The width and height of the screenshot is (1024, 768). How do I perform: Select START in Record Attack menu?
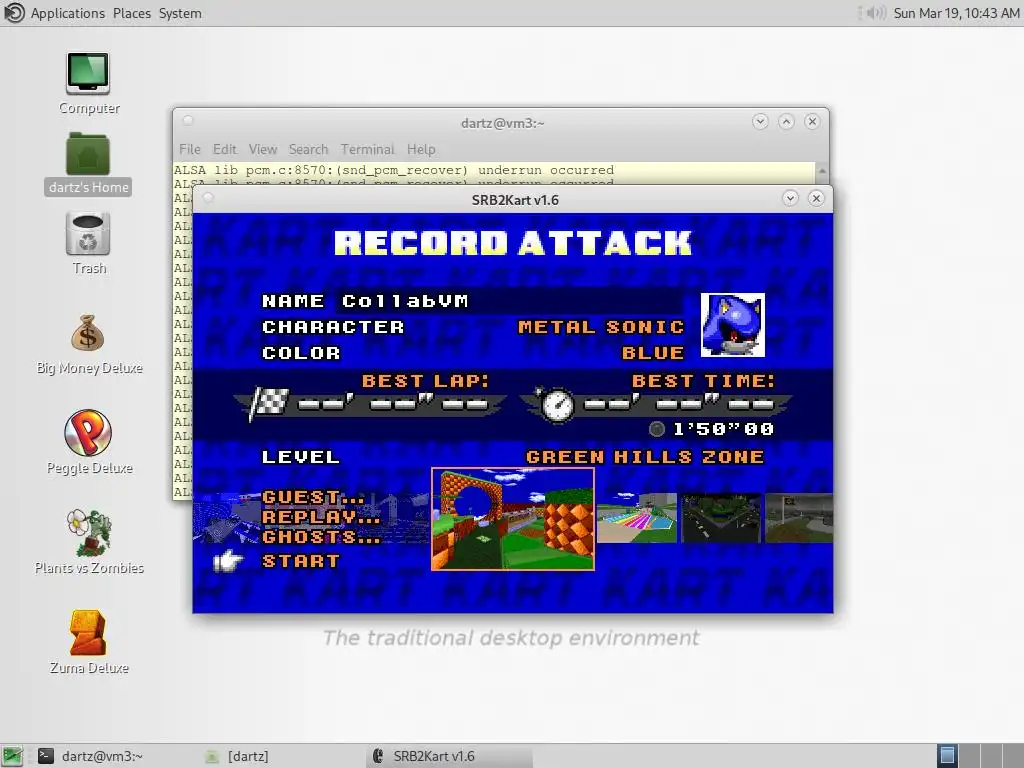[300, 561]
